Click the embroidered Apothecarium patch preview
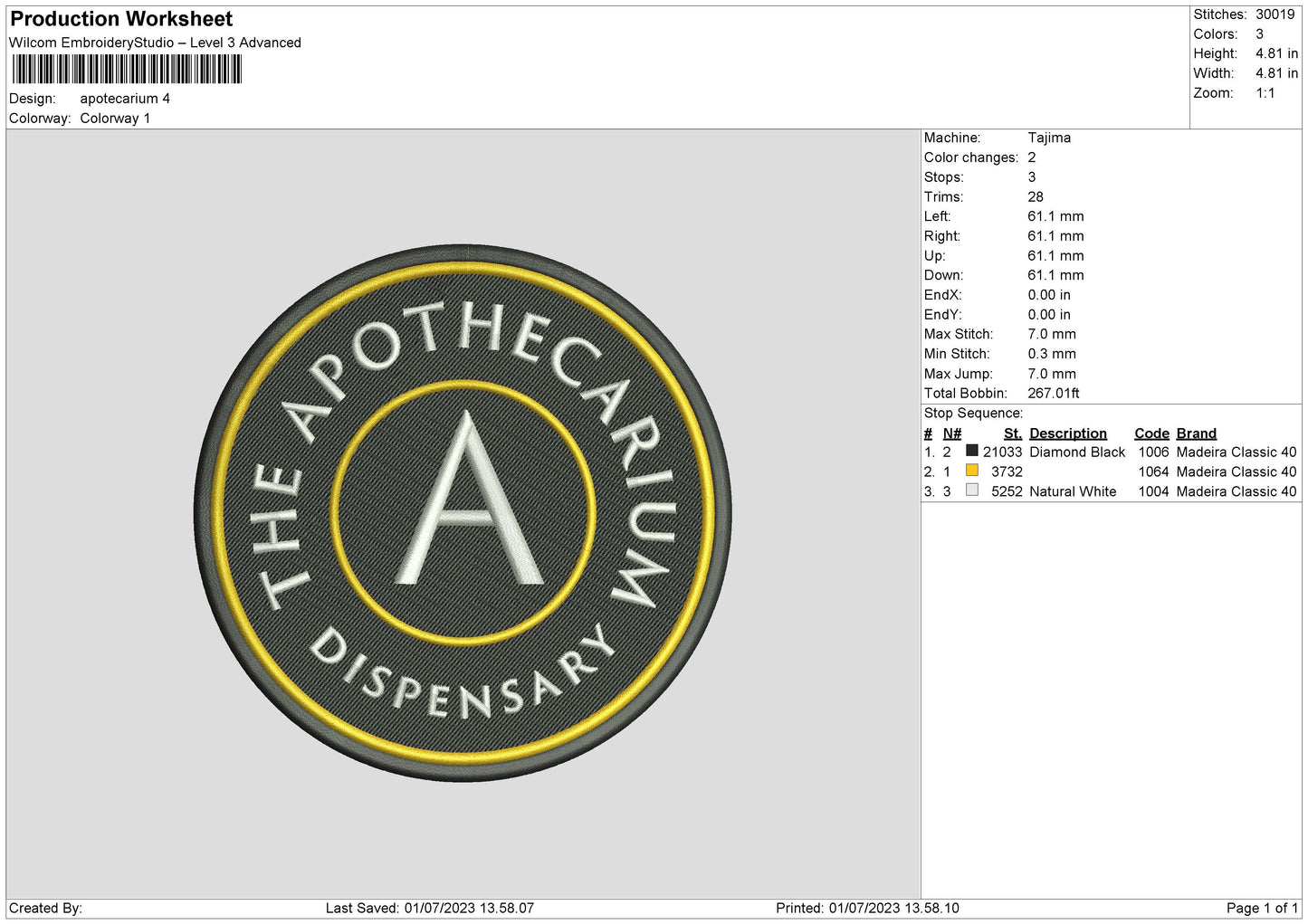 [x=463, y=513]
